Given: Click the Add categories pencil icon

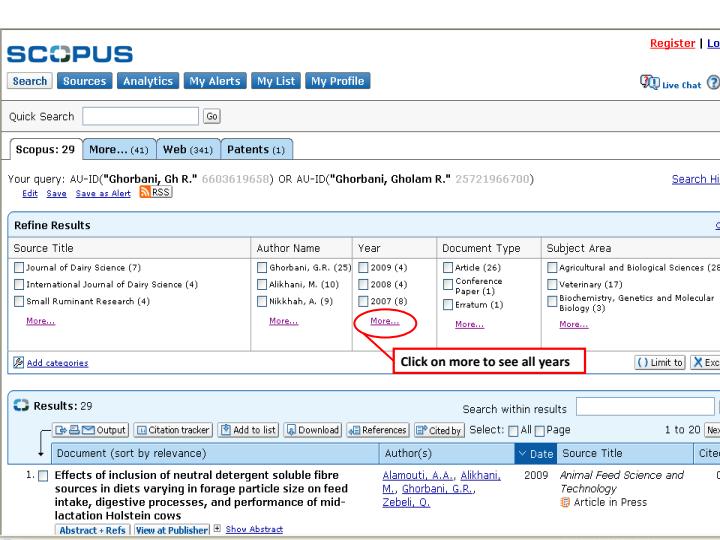Looking at the screenshot, I should (x=18, y=362).
